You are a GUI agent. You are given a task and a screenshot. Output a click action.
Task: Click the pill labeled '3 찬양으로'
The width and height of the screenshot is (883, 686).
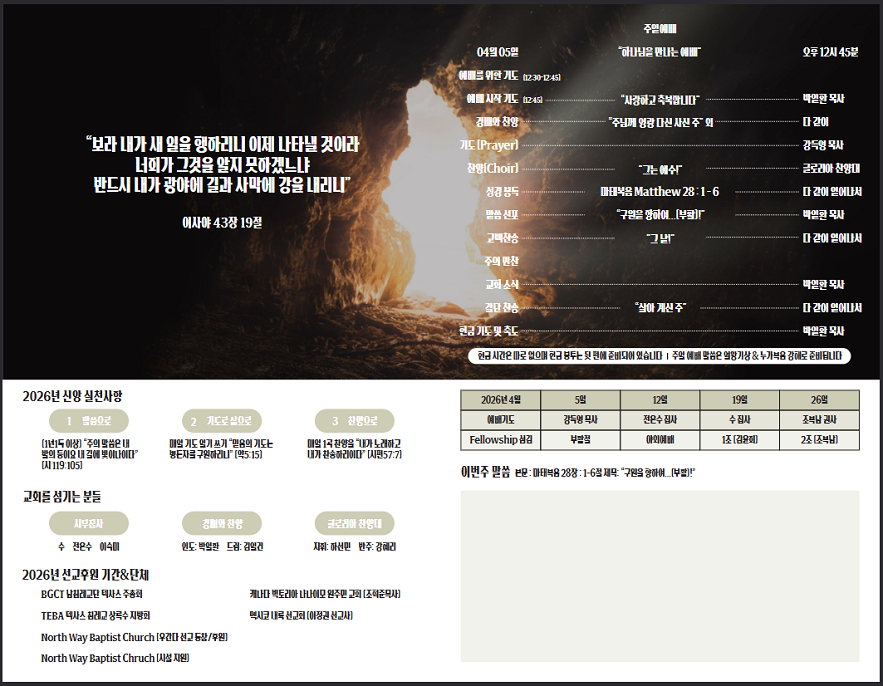(x=355, y=421)
